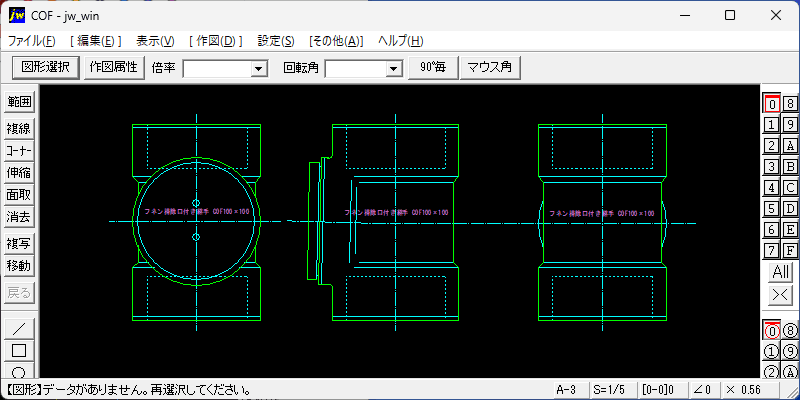The width and height of the screenshot is (800, 400).
Task: Click the A-3 paper size status cell
Action: pyautogui.click(x=570, y=390)
